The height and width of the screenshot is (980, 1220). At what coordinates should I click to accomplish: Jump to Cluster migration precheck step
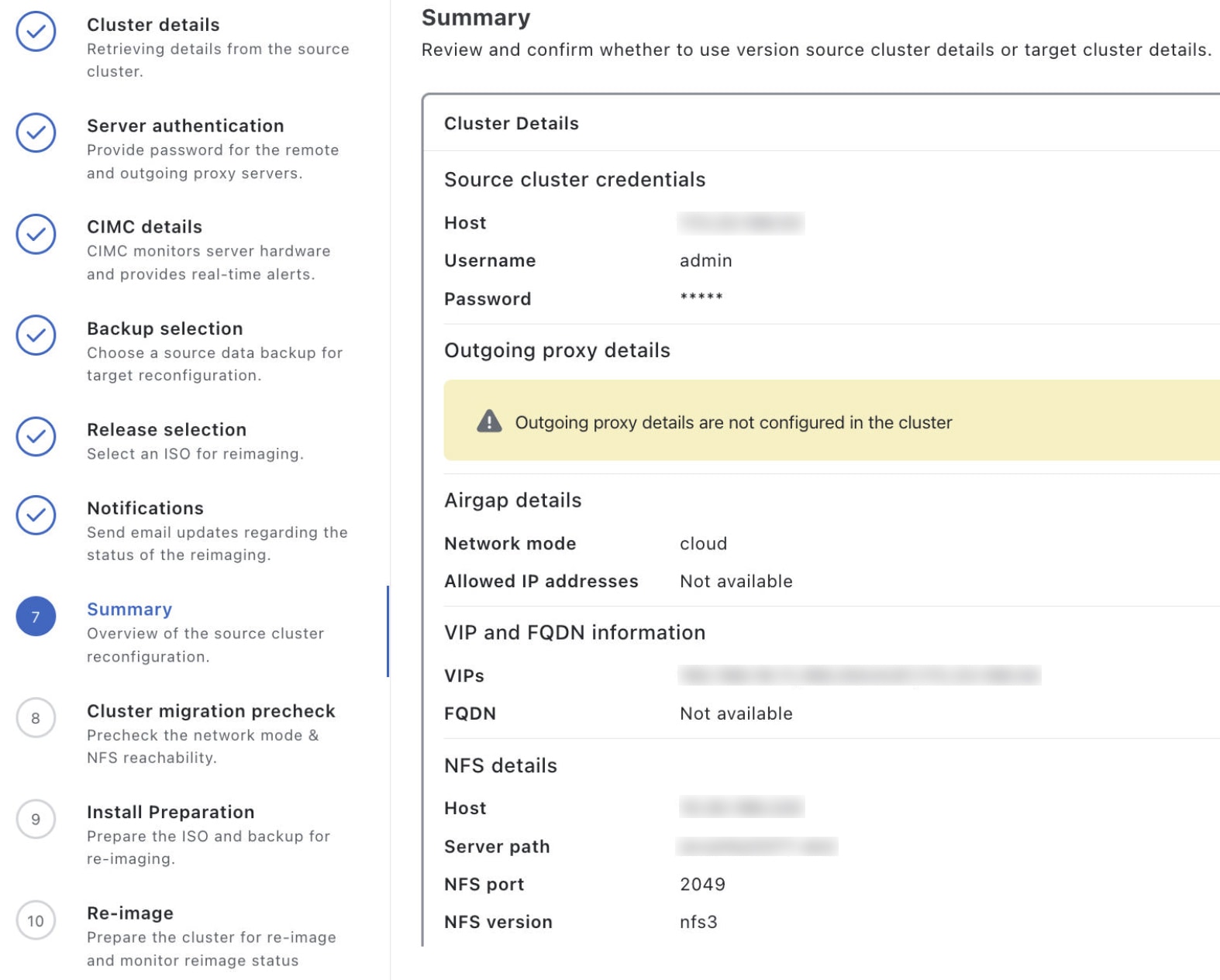(211, 711)
